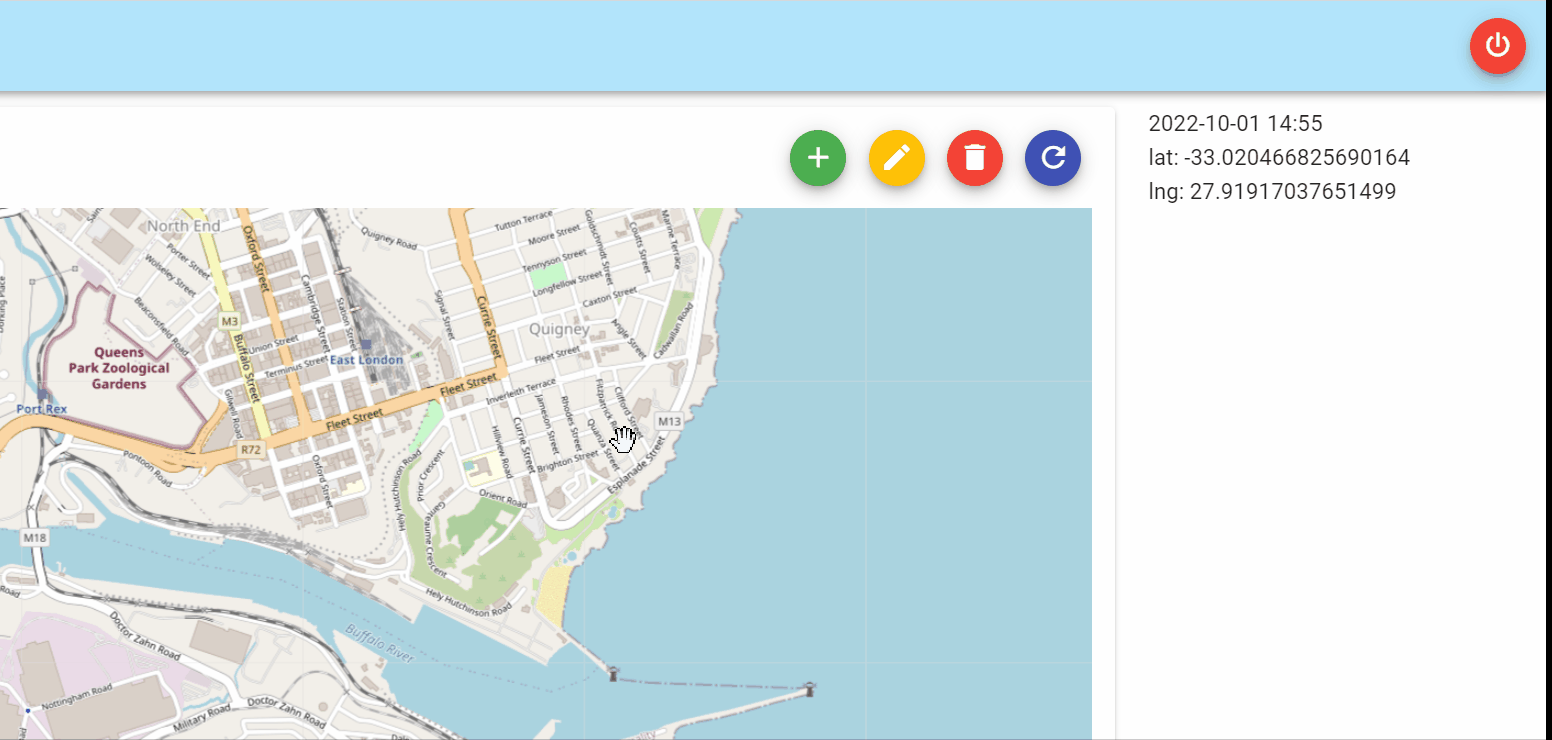The height and width of the screenshot is (740, 1552).
Task: Click the North End label on map
Action: (183, 226)
